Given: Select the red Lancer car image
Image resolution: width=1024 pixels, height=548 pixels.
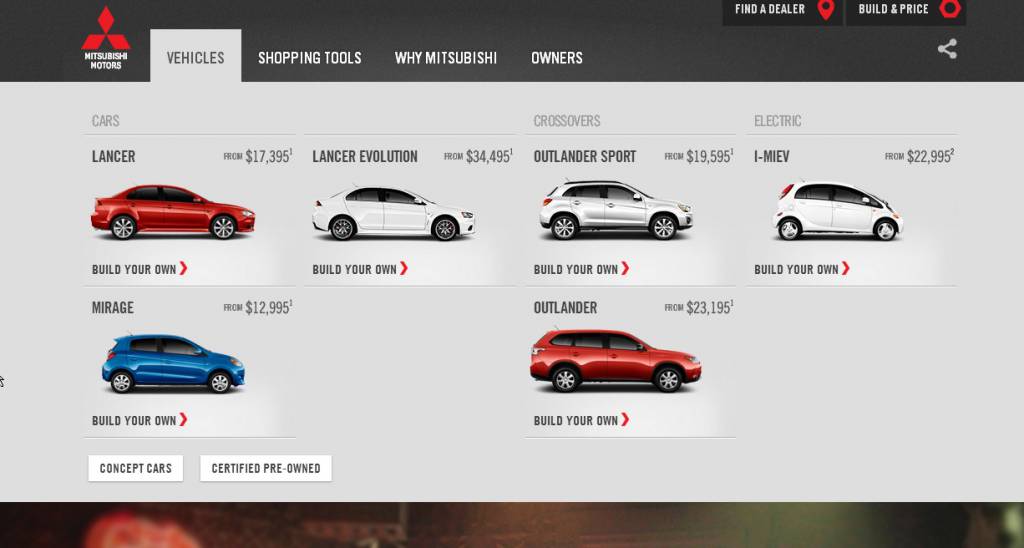Looking at the screenshot, I should tap(173, 212).
